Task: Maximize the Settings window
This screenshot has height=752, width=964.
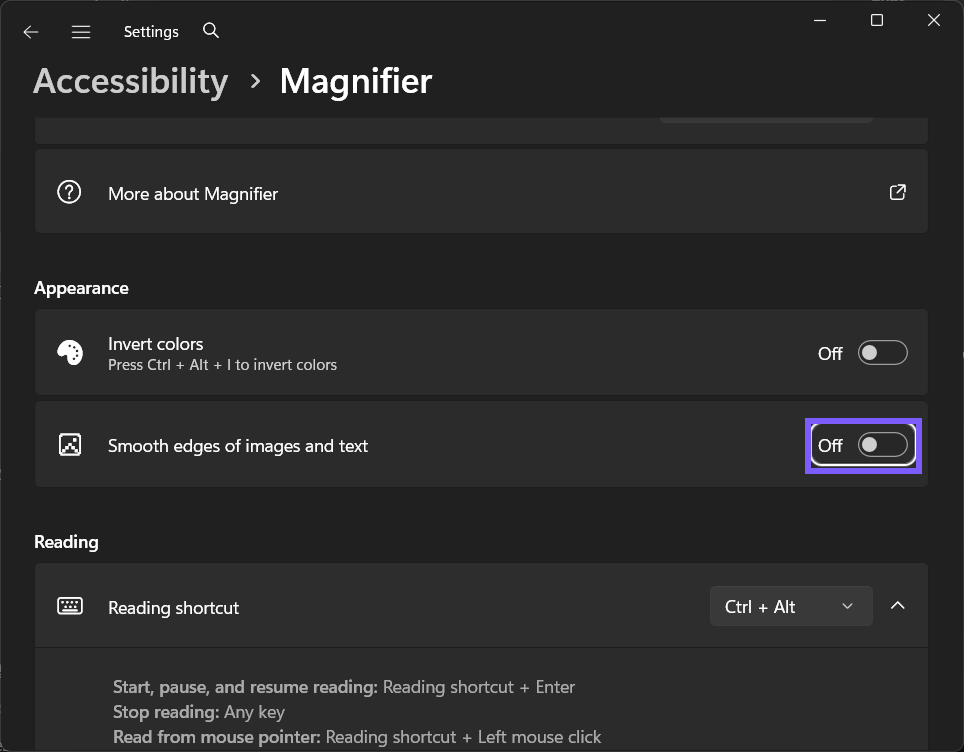Action: click(877, 20)
